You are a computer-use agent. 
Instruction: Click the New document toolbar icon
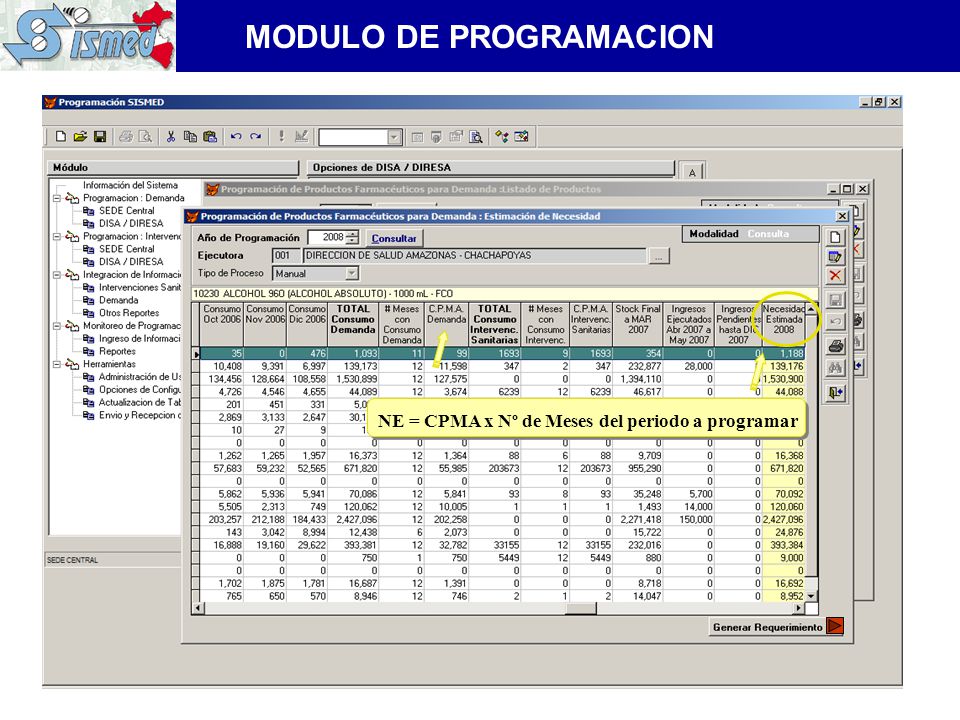61,137
